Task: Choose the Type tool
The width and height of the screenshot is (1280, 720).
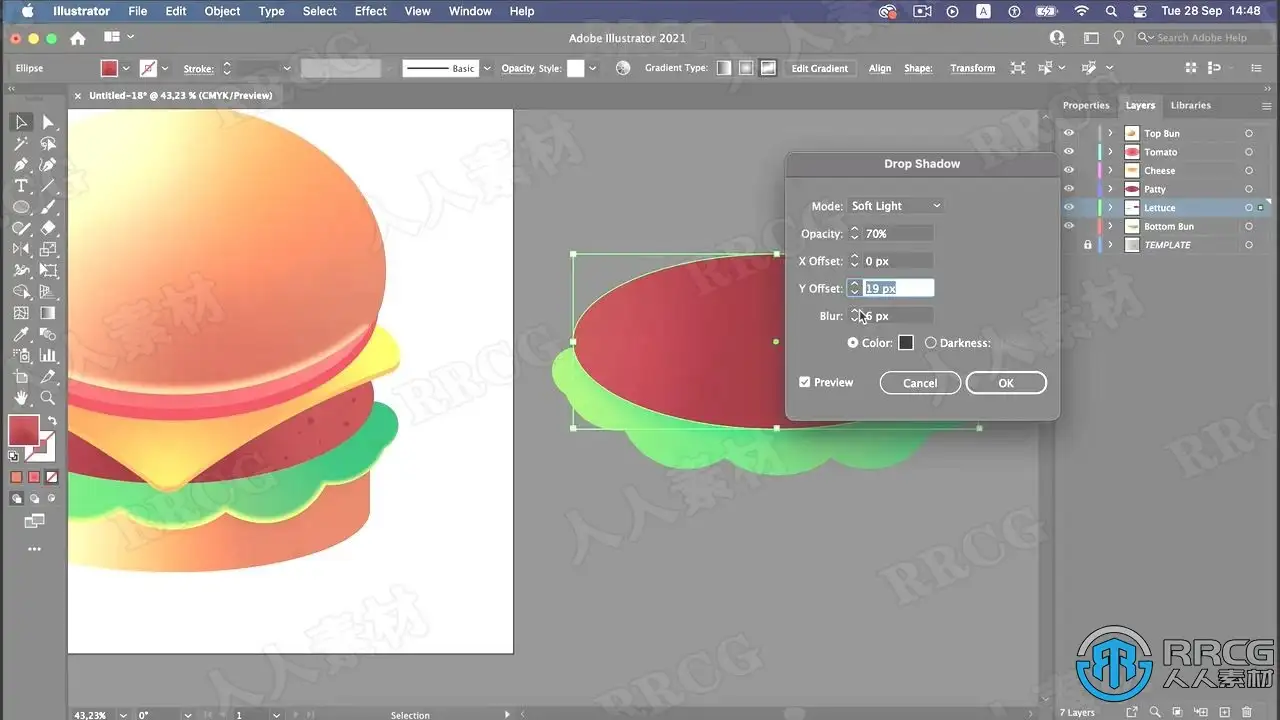Action: (21, 186)
